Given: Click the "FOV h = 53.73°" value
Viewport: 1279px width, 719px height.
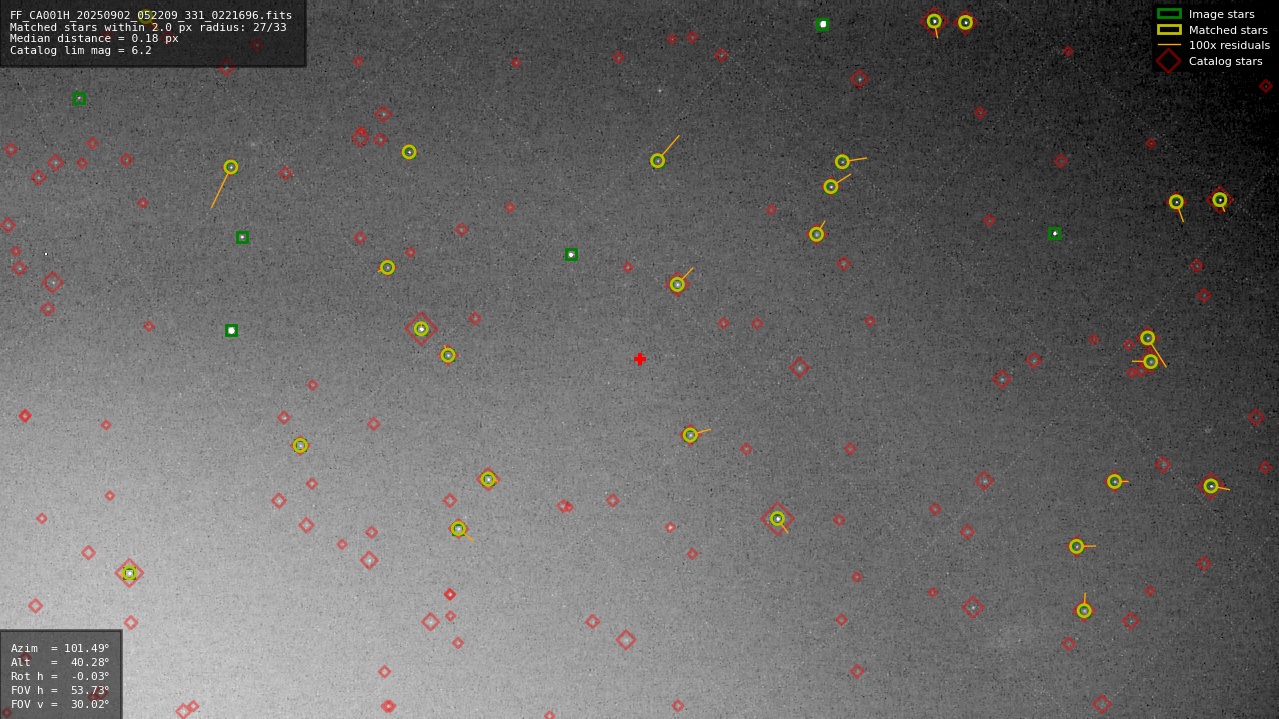Looking at the screenshot, I should pos(60,690).
